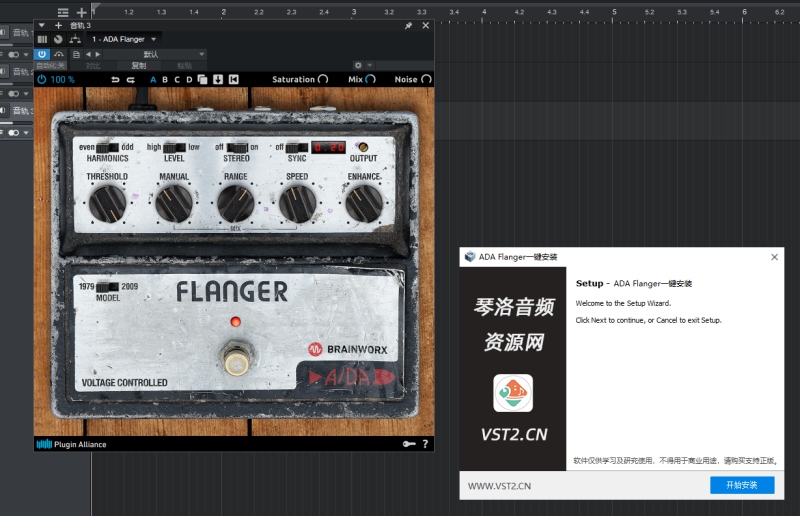Click the 粘贴 paste button
Screen dimensions: 800x516
click(x=184, y=65)
